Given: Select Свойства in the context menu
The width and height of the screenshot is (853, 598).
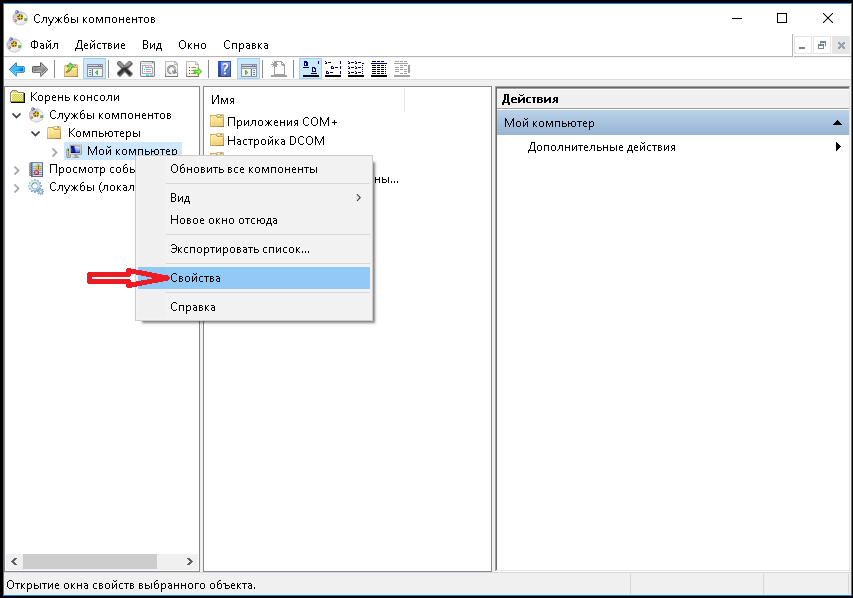Looking at the screenshot, I should click(x=195, y=277).
